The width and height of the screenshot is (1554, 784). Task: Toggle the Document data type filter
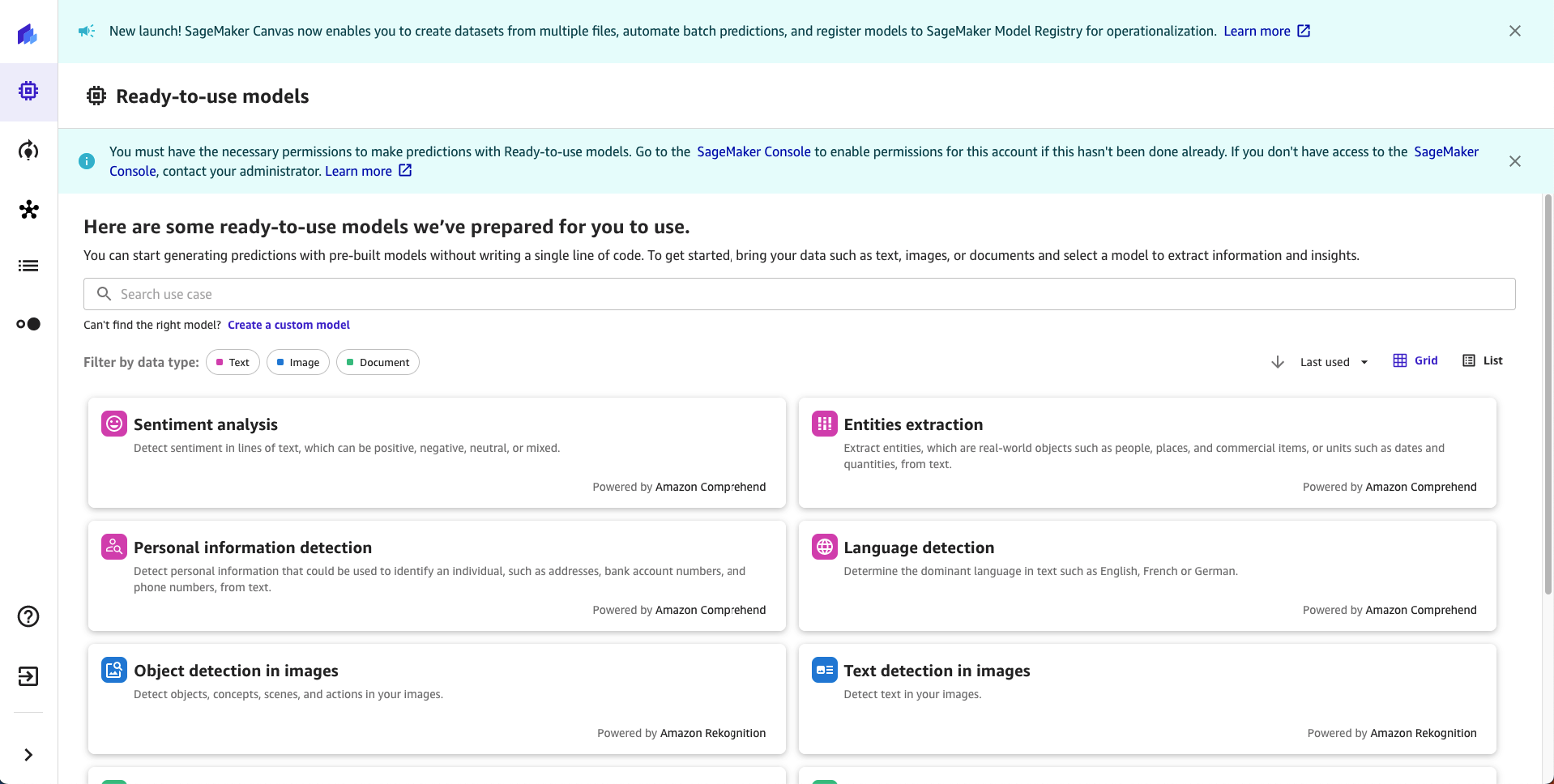[378, 362]
